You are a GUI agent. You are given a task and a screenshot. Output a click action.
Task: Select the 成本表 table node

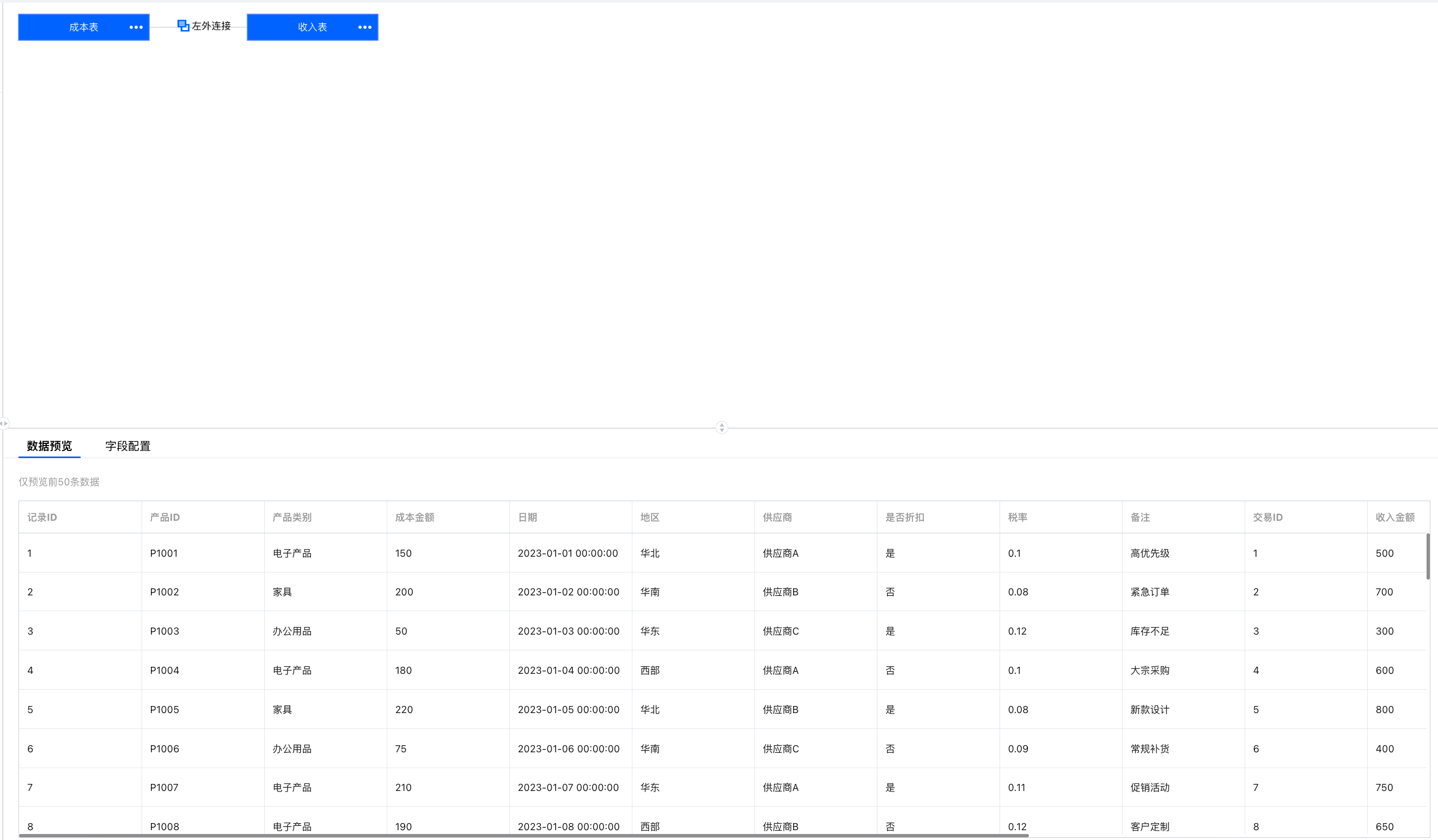83,27
